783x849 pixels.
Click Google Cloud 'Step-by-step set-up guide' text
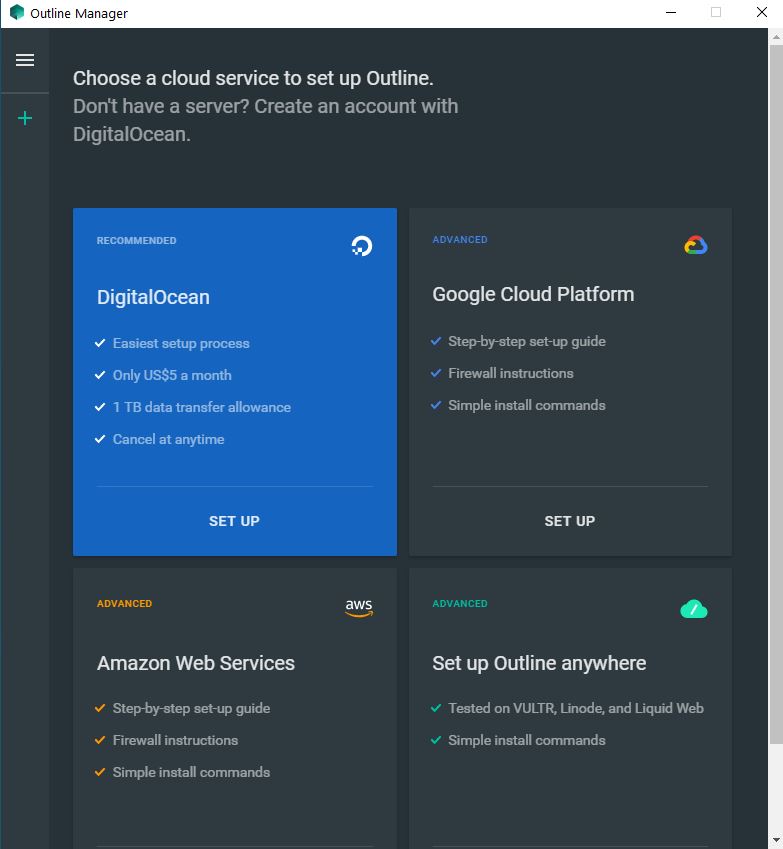527,342
